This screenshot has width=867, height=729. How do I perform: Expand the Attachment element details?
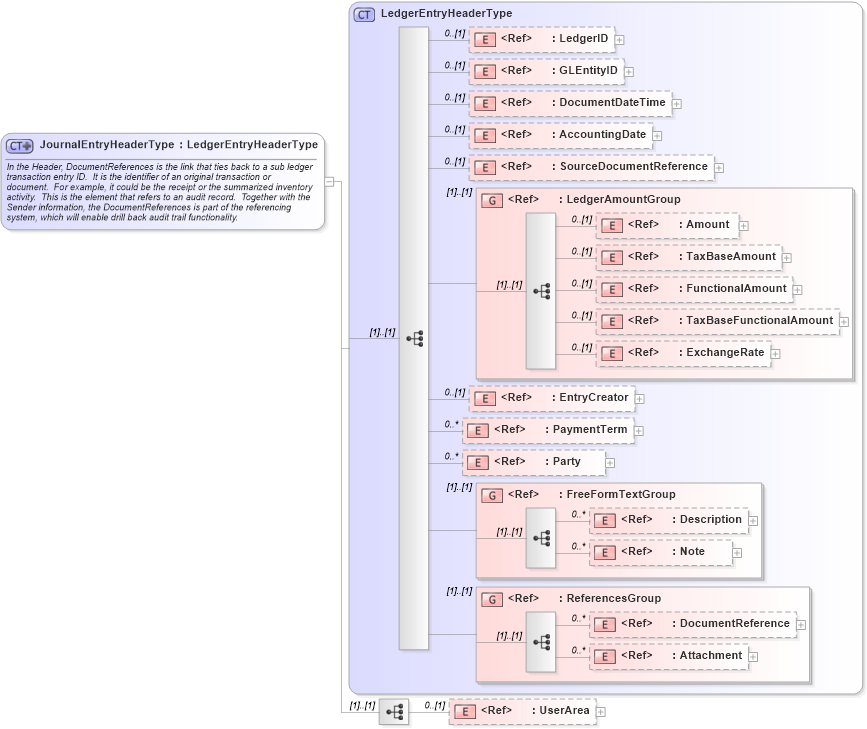[x=753, y=656]
